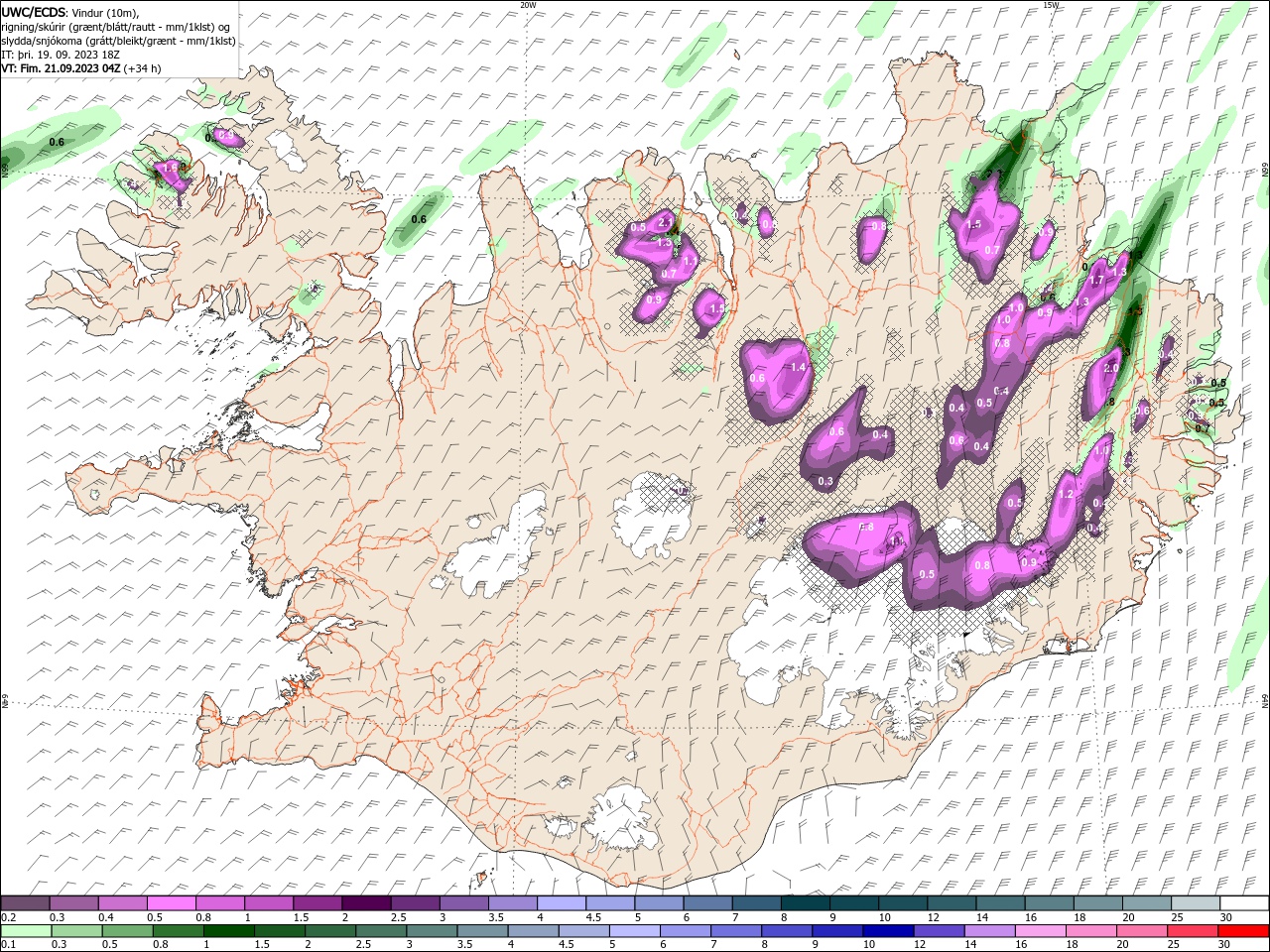Click the slate blue 6 swatch in the upper legend row

707,903
